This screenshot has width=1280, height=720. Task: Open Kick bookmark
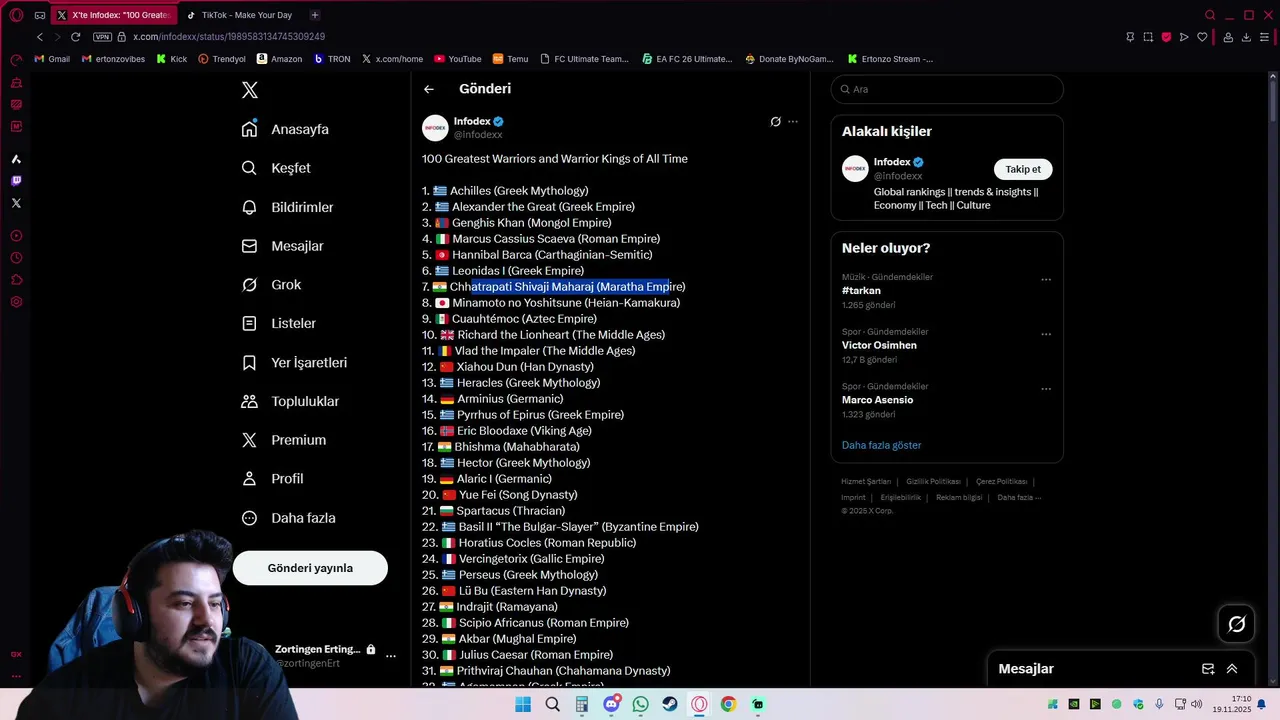(x=171, y=59)
